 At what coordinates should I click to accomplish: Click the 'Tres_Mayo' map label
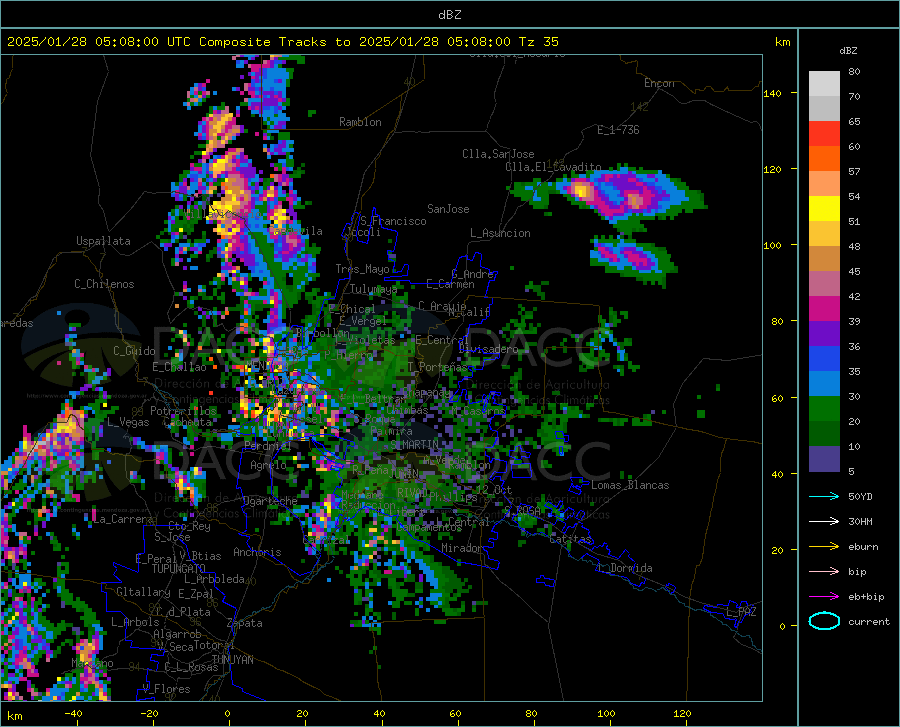(x=362, y=269)
